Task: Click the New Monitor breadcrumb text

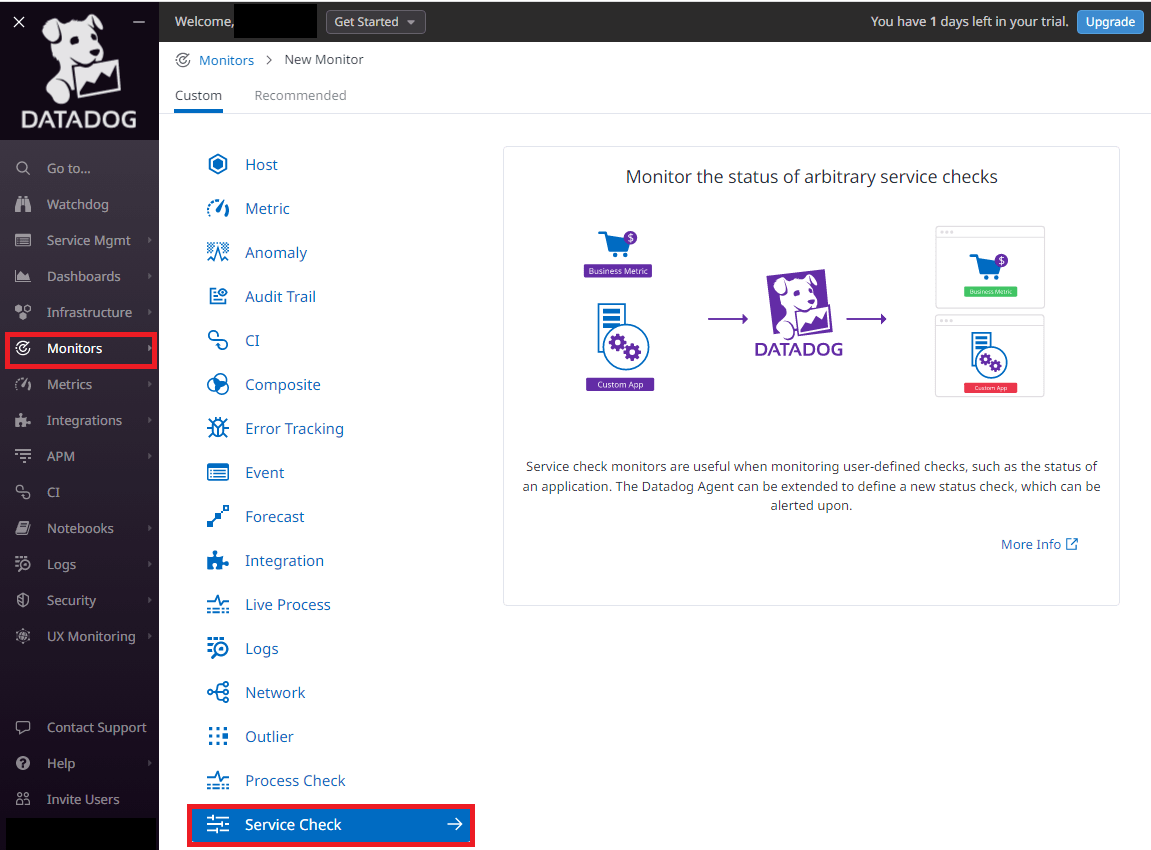Action: pos(324,59)
